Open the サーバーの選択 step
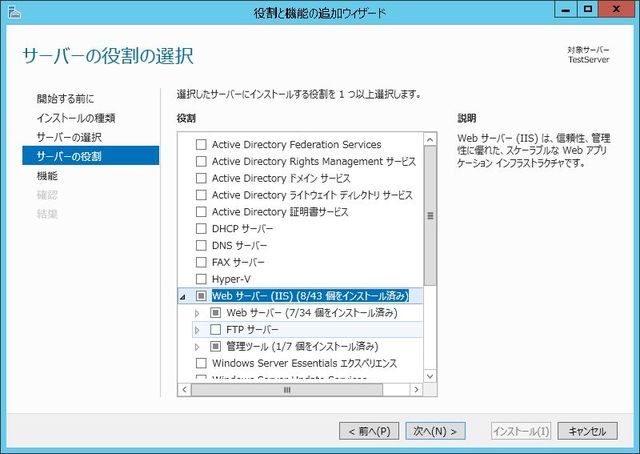The width and height of the screenshot is (640, 454). (x=69, y=137)
